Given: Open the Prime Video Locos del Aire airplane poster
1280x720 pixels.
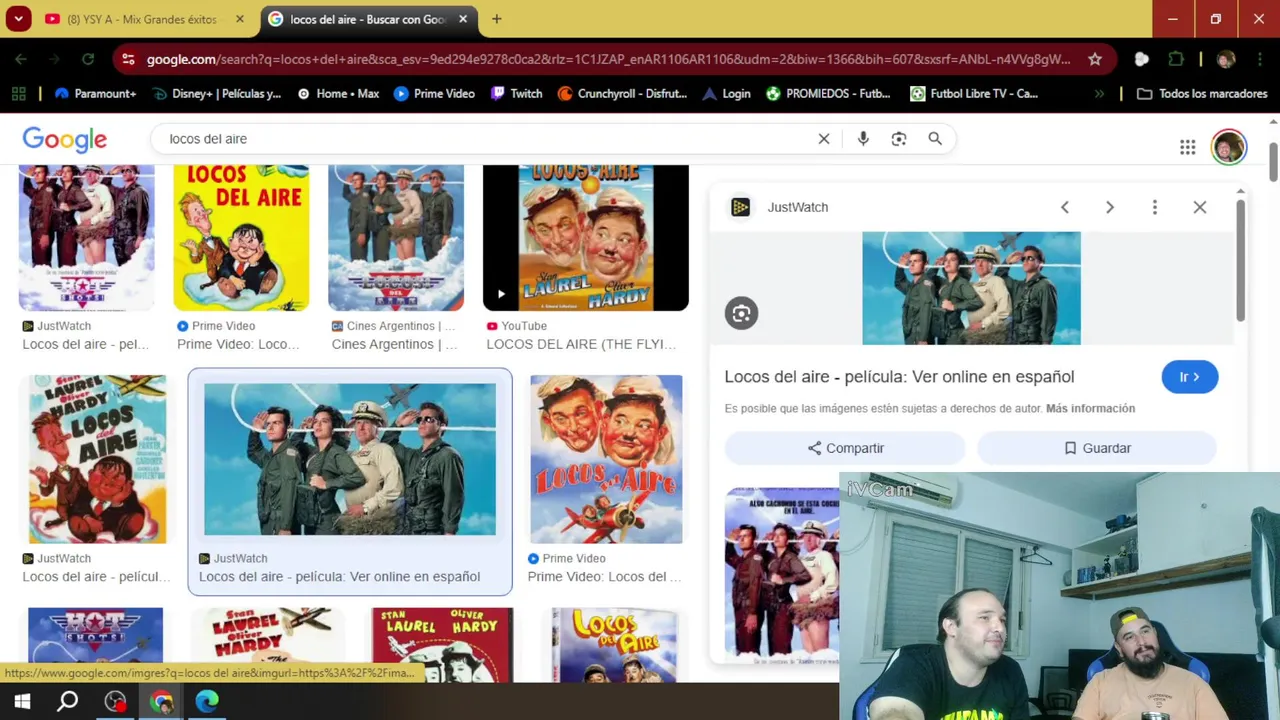Looking at the screenshot, I should click(x=606, y=459).
